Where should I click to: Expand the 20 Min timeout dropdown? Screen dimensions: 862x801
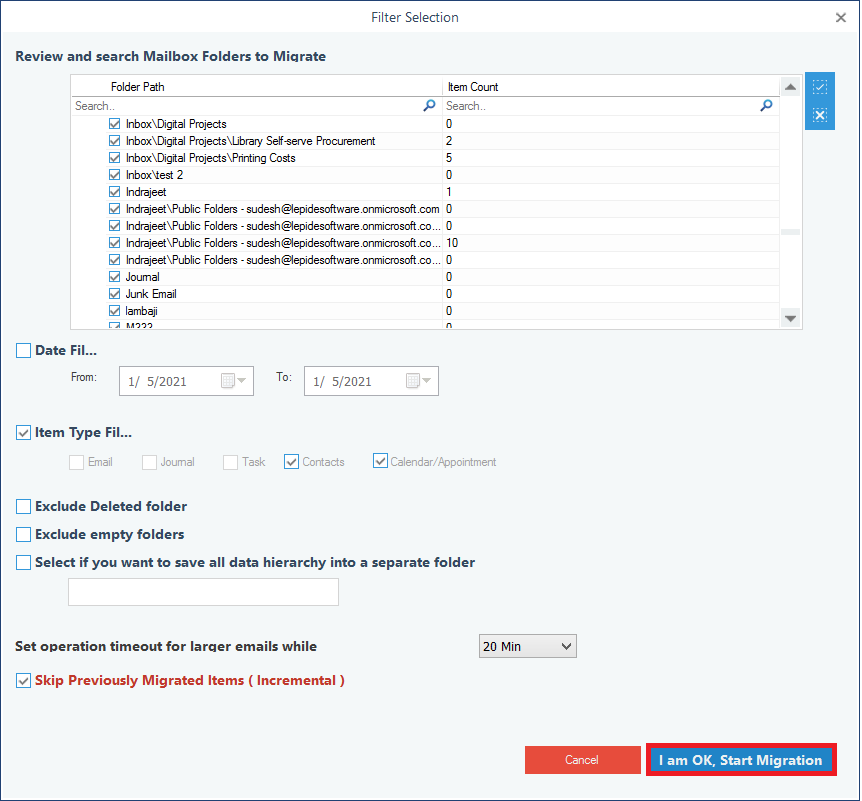pos(566,647)
